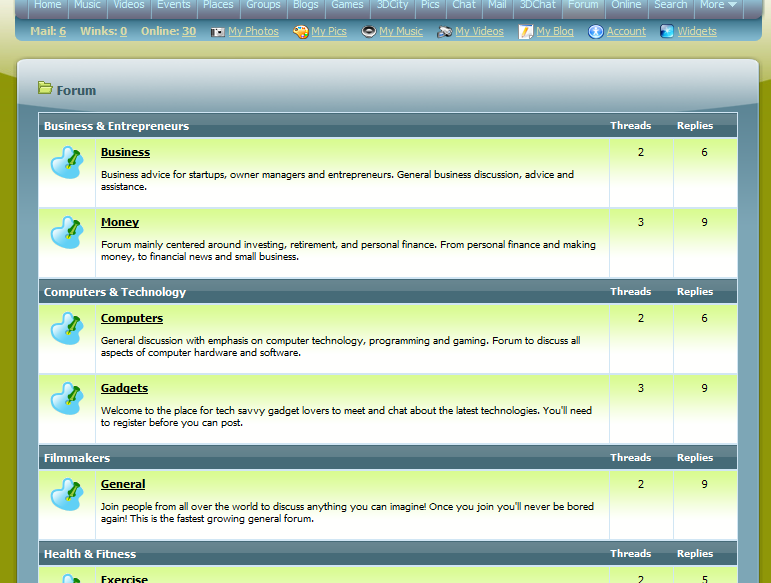Click the Widgets icon
The image size is (771, 583).
pos(667,32)
